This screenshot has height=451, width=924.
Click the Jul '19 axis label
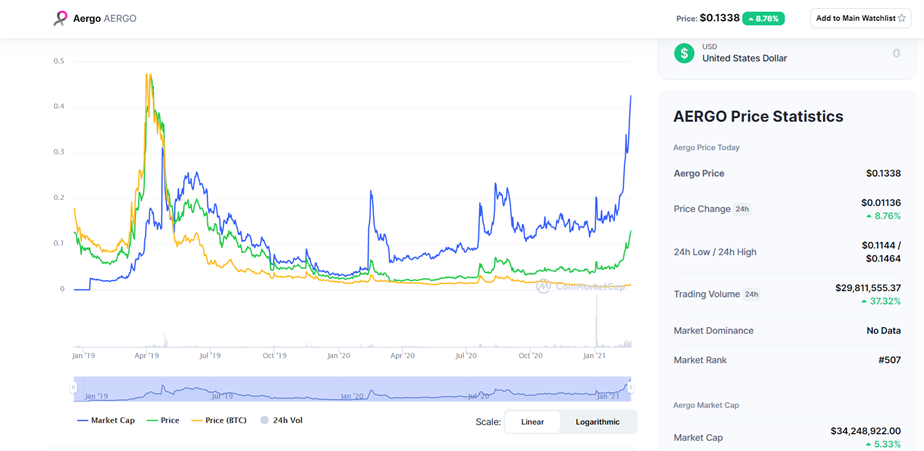pos(210,355)
